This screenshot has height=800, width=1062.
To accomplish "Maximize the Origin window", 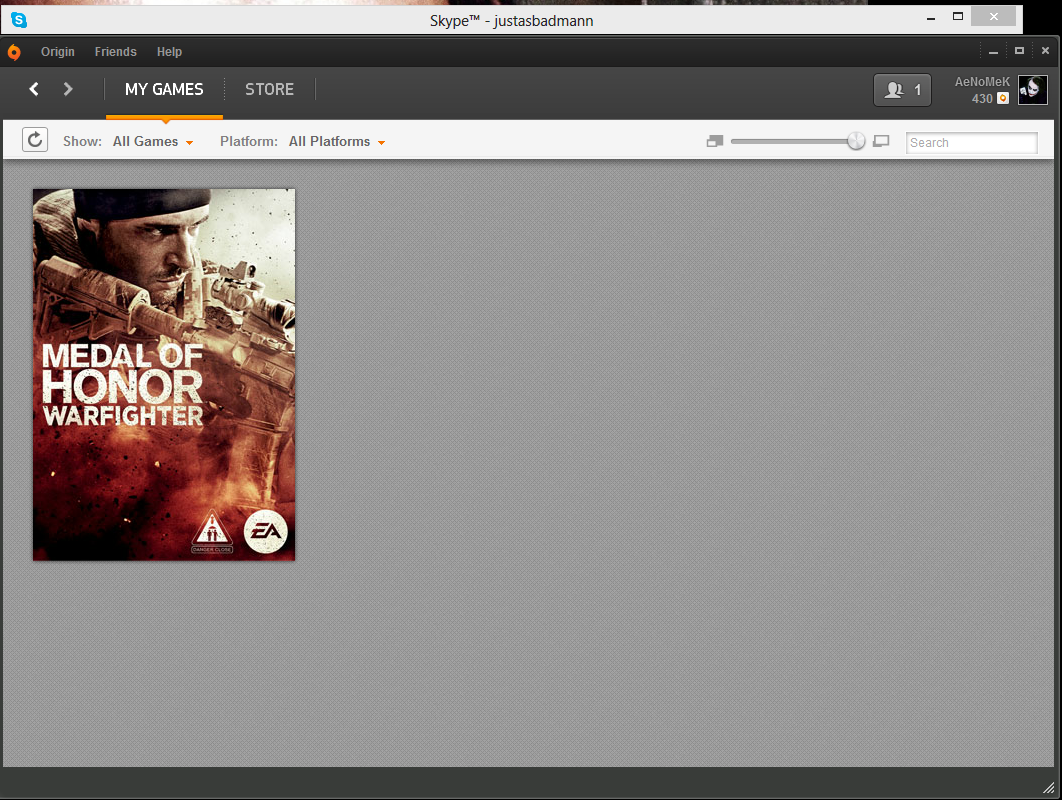I will (1019, 51).
